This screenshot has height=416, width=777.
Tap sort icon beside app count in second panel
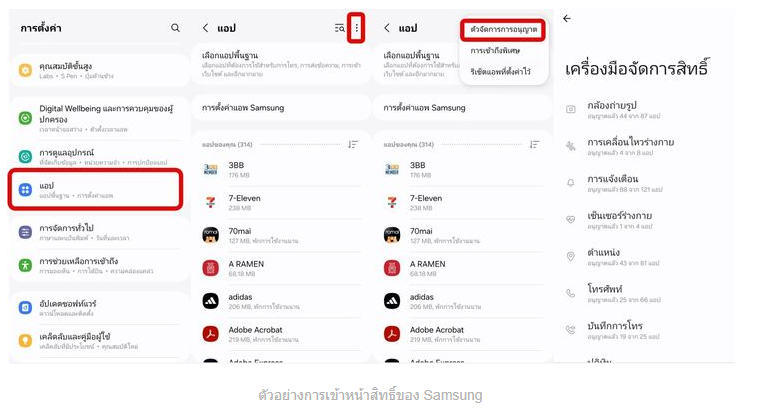[x=352, y=144]
